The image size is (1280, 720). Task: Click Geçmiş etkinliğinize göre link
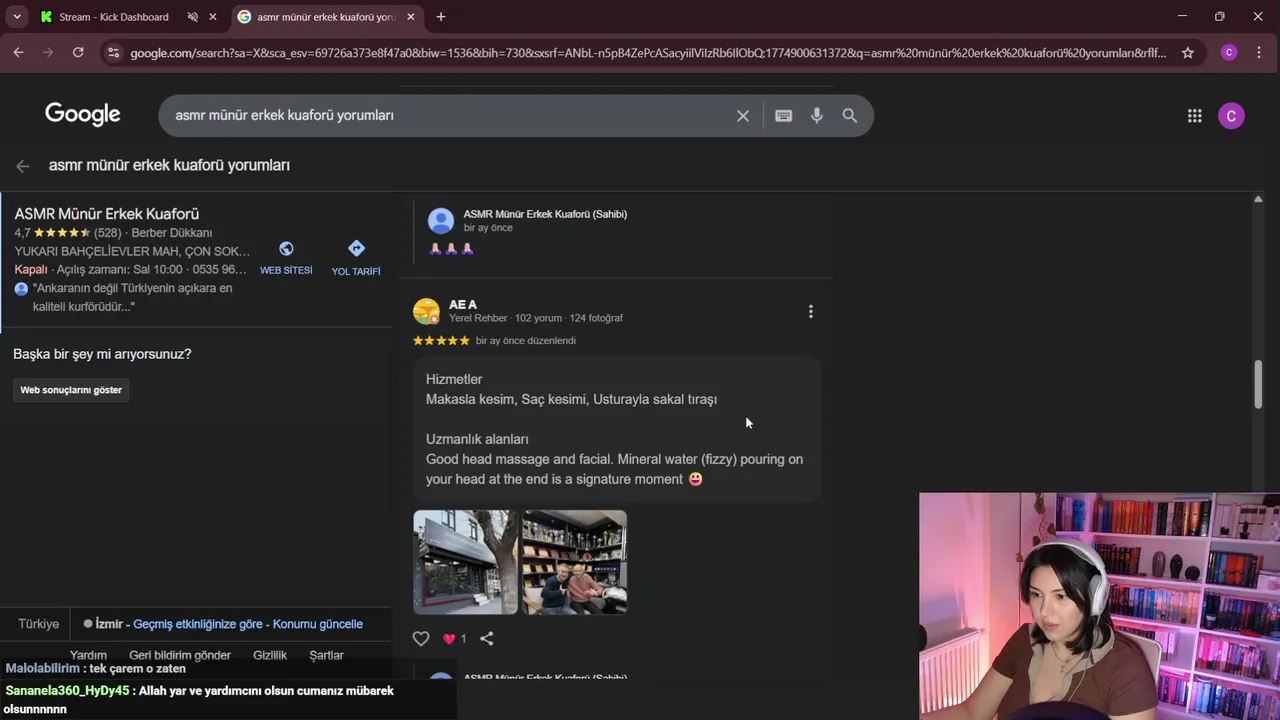(198, 624)
